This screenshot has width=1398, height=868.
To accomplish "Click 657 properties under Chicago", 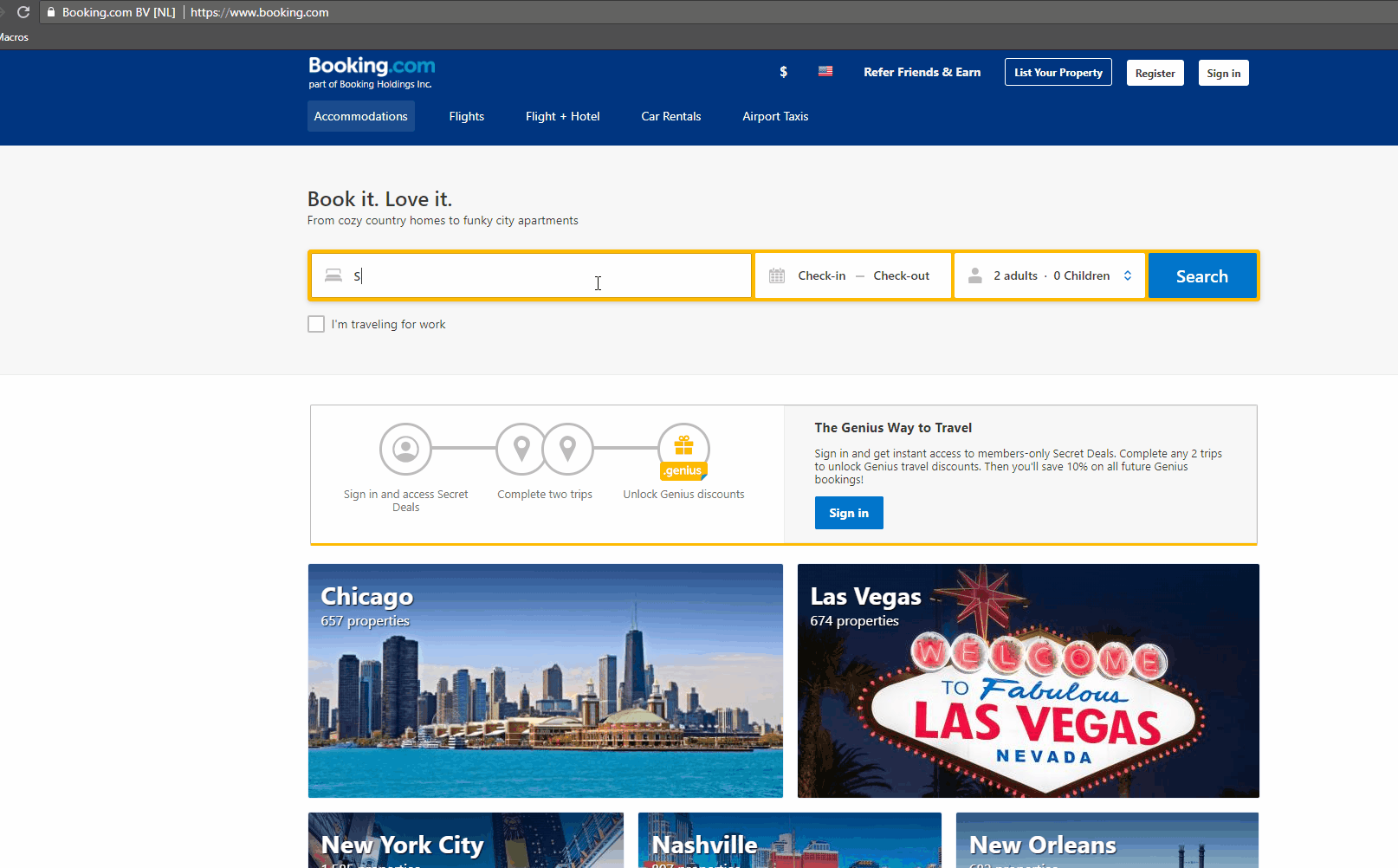I will (365, 621).
